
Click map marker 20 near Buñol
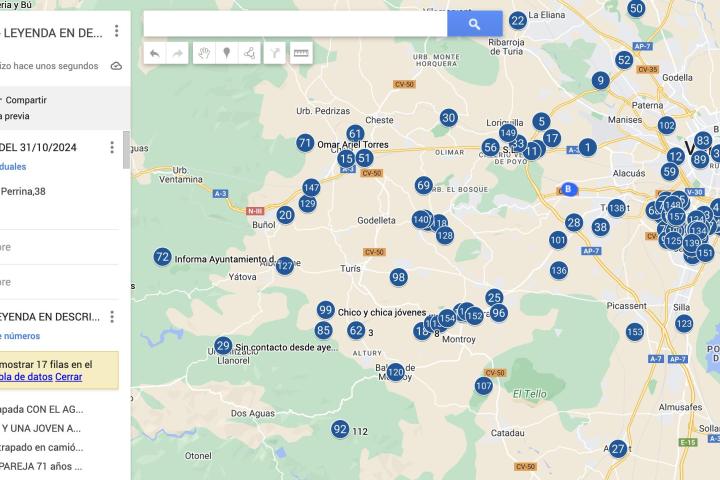tap(285, 215)
